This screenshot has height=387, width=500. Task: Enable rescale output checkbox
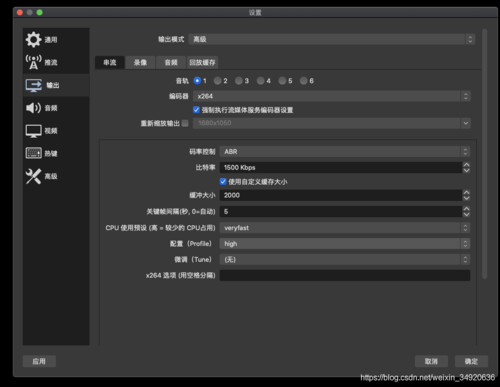click(x=185, y=123)
